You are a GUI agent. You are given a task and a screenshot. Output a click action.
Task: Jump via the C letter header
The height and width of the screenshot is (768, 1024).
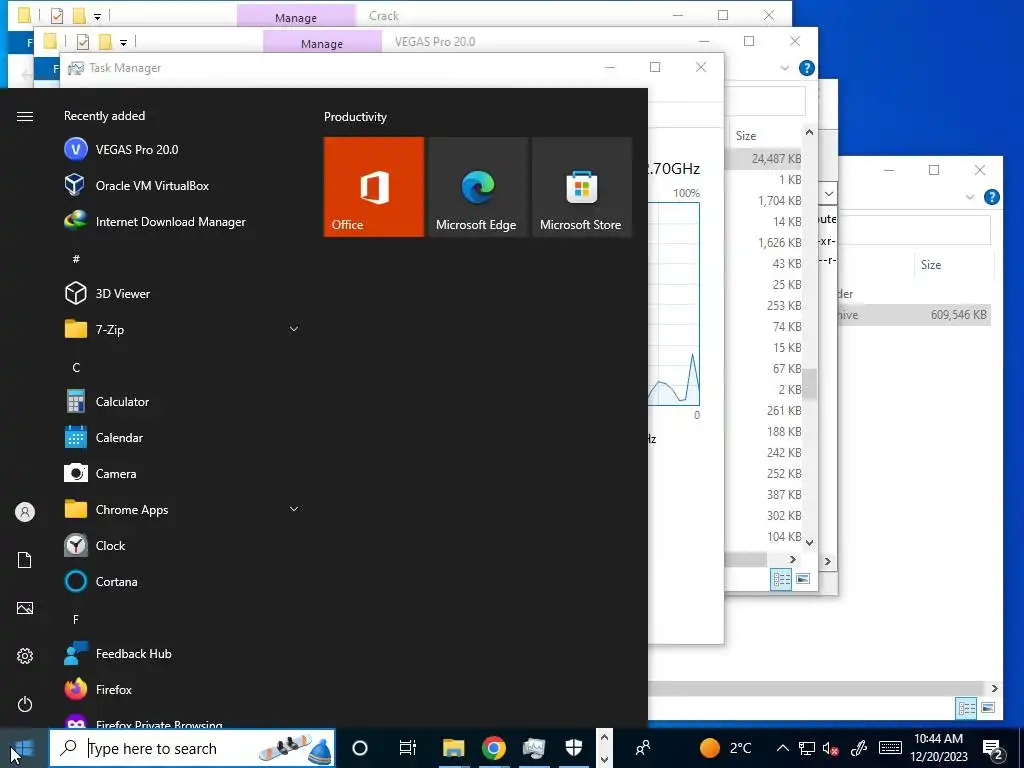[76, 368]
